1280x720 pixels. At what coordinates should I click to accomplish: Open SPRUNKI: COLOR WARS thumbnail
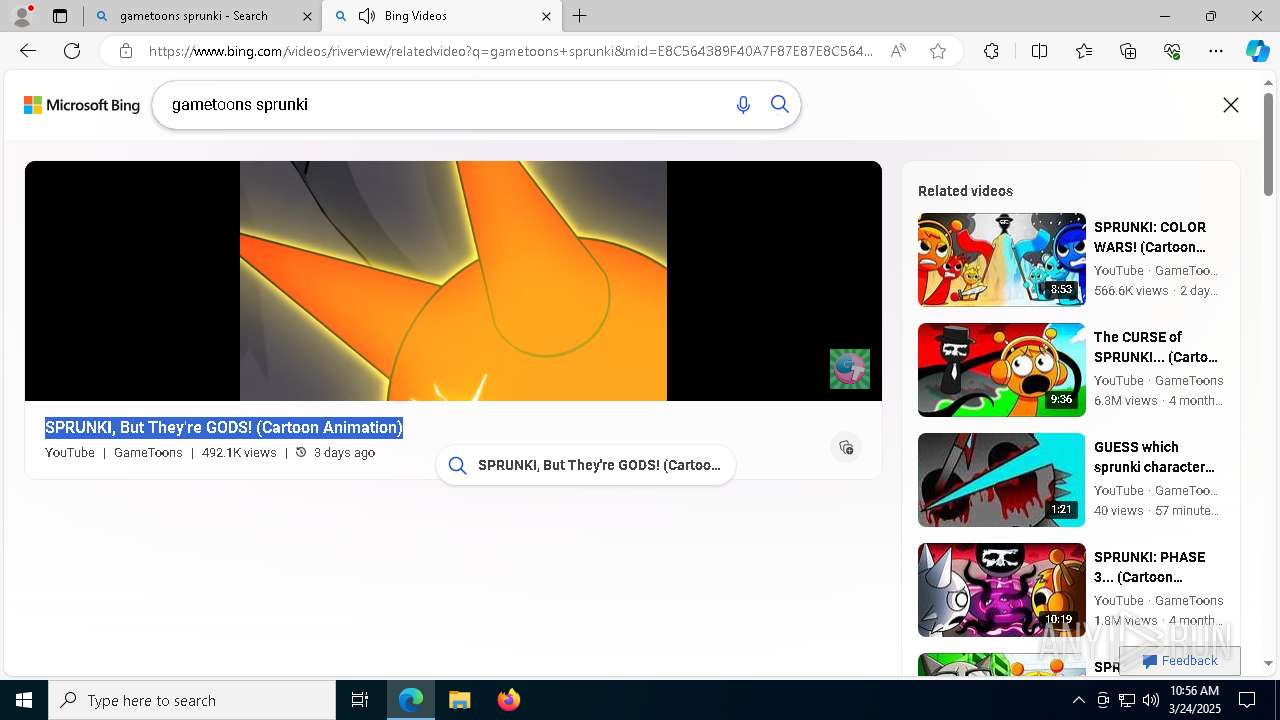(1002, 260)
